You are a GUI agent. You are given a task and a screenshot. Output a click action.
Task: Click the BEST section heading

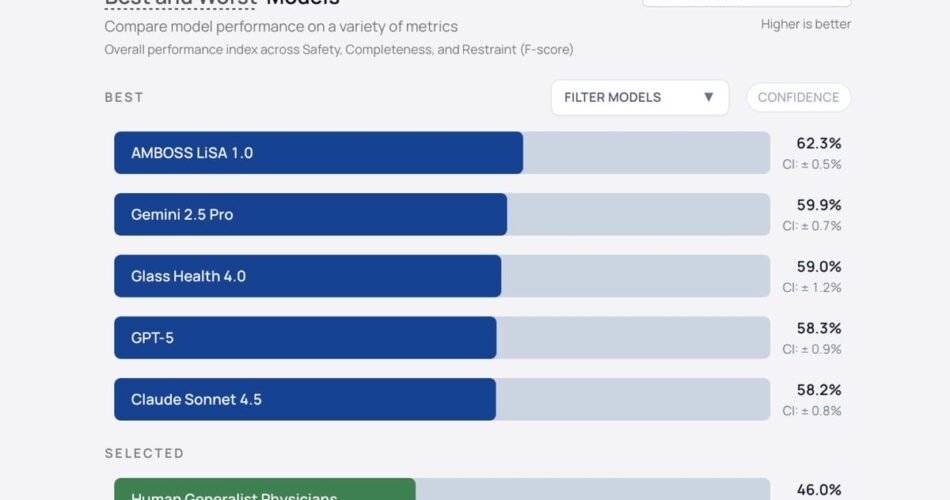click(x=124, y=97)
